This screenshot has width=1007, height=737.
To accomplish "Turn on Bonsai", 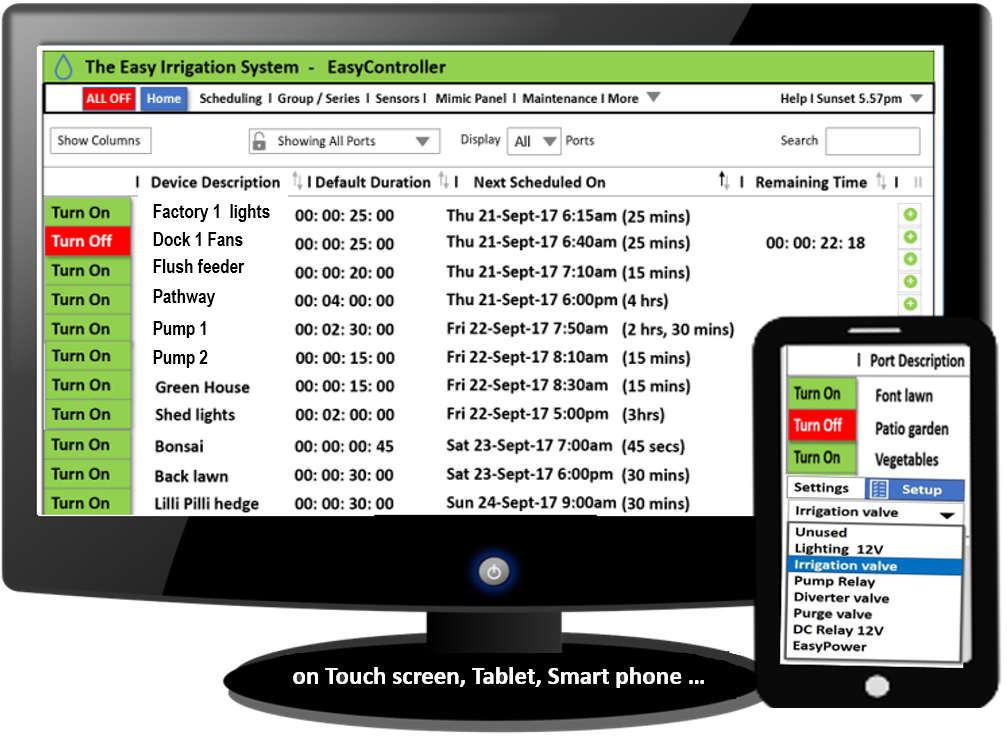I will click(x=87, y=444).
